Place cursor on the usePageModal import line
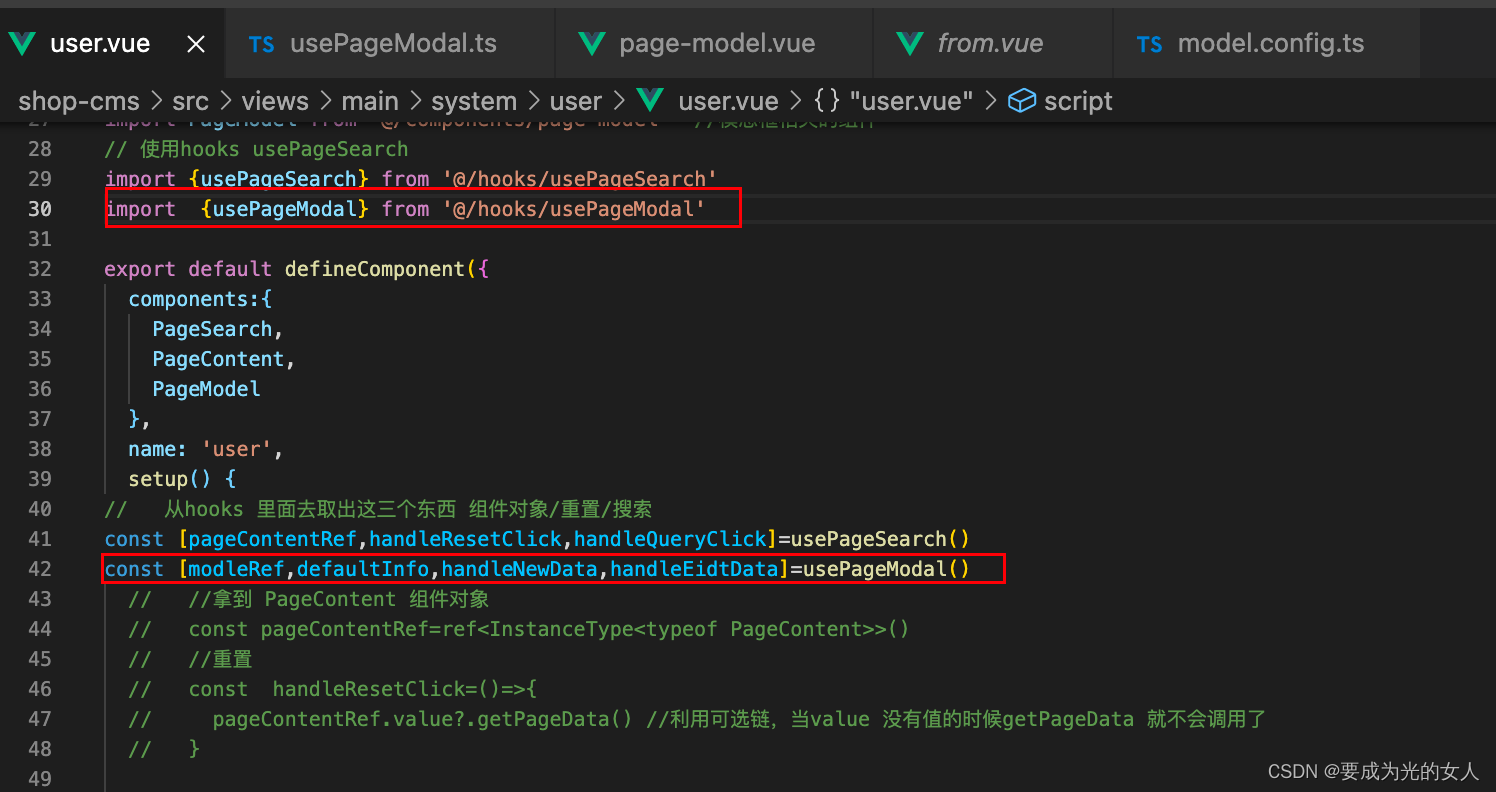 click(x=420, y=208)
